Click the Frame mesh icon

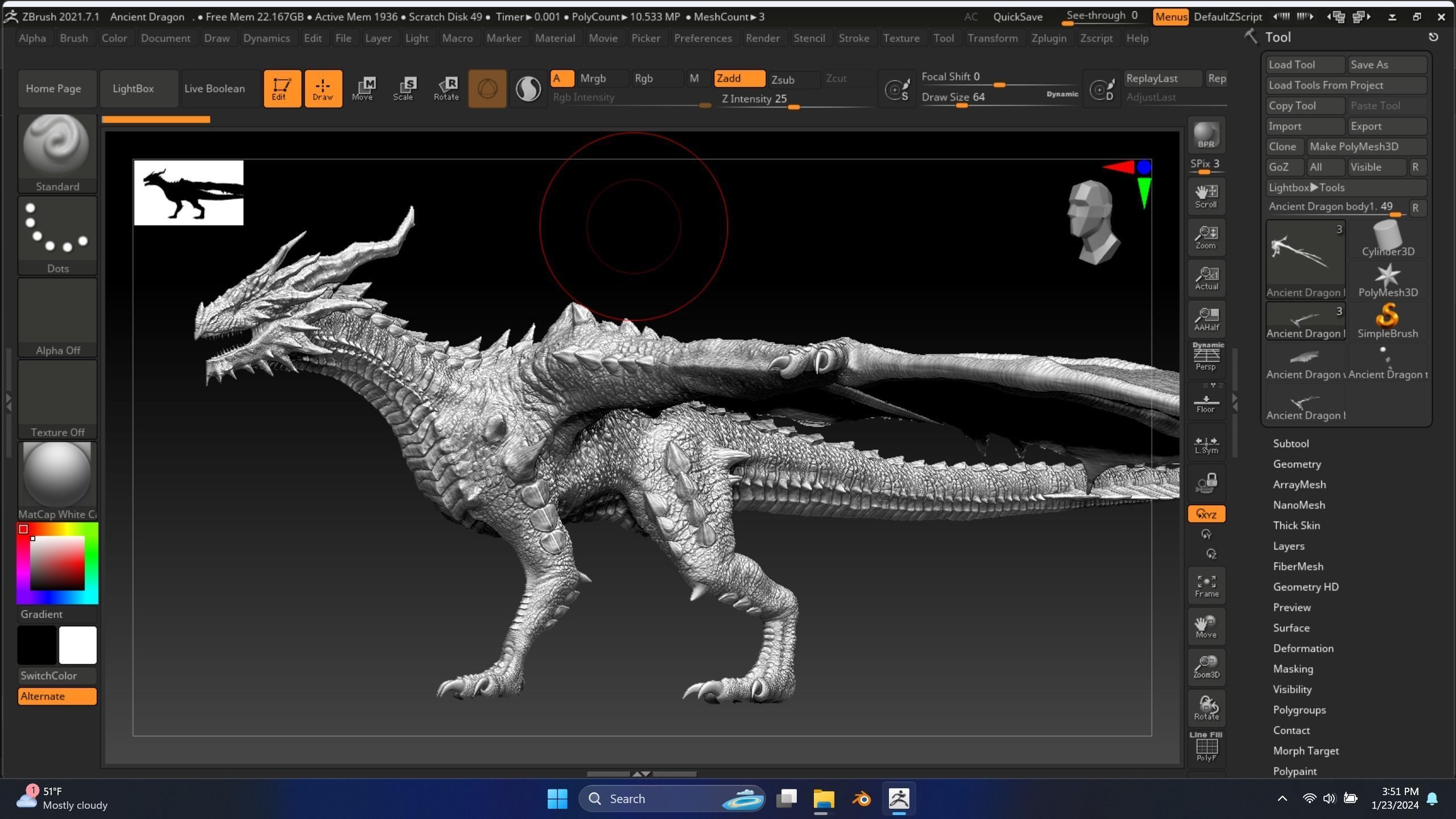pos(1206,586)
